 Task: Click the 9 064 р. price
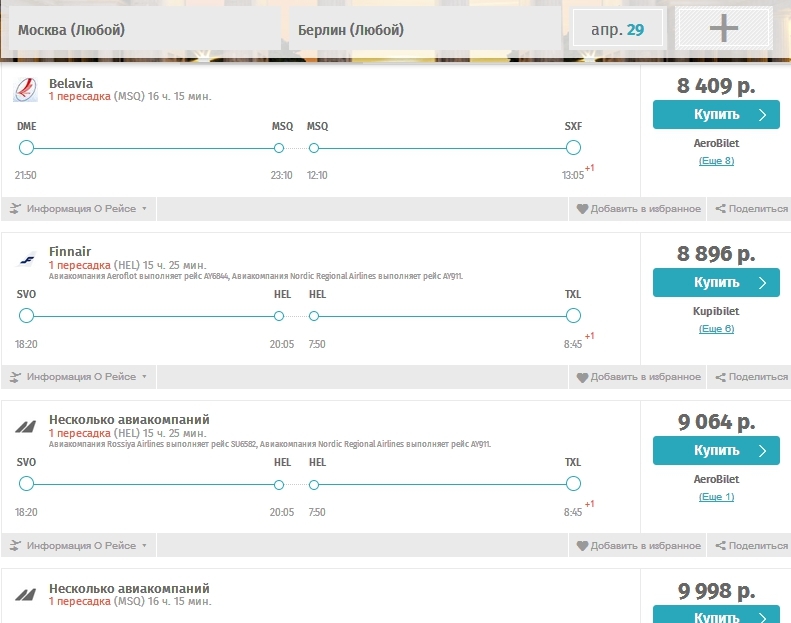(x=716, y=422)
